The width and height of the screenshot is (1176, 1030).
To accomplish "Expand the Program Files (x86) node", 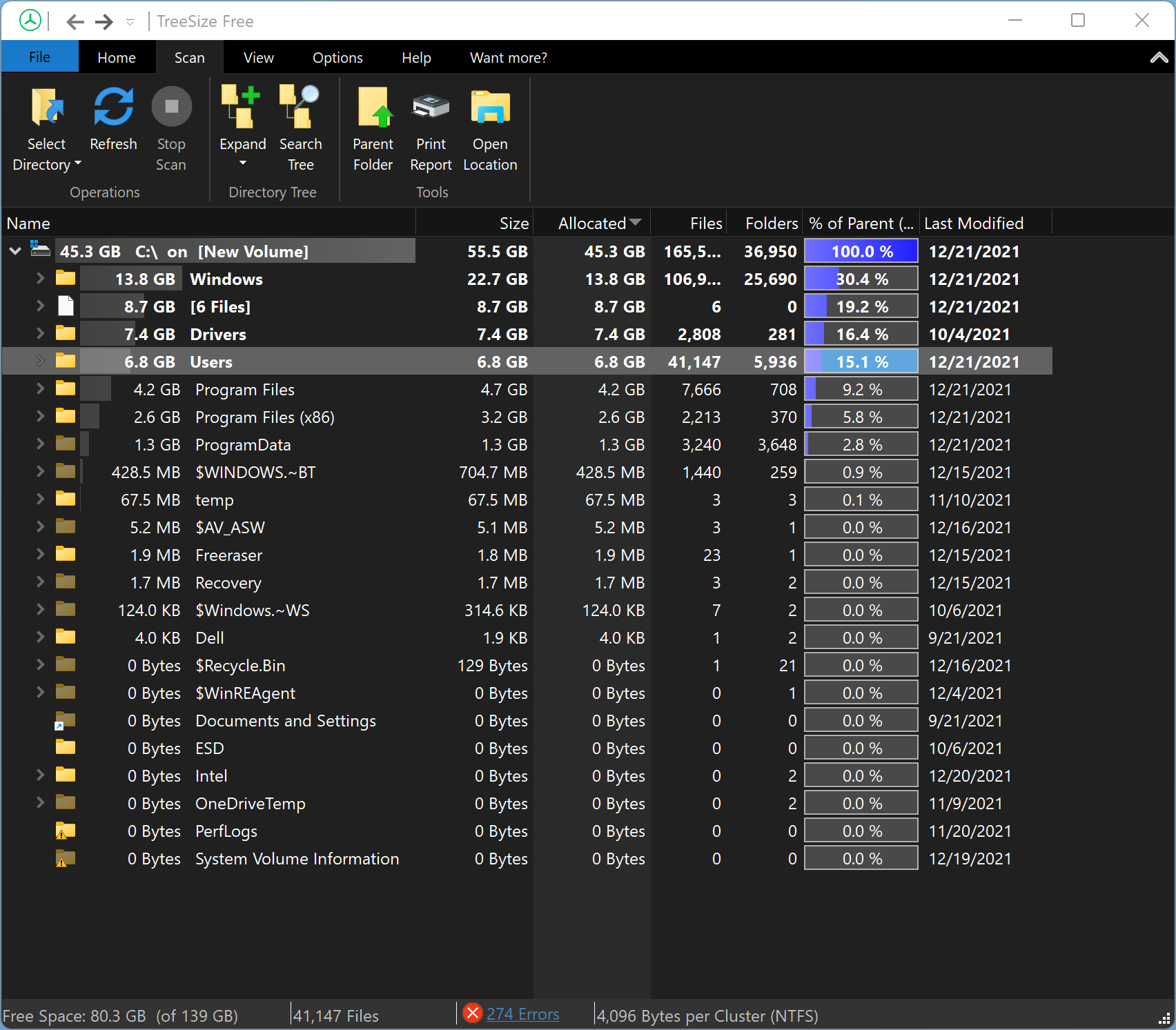I will coord(40,416).
